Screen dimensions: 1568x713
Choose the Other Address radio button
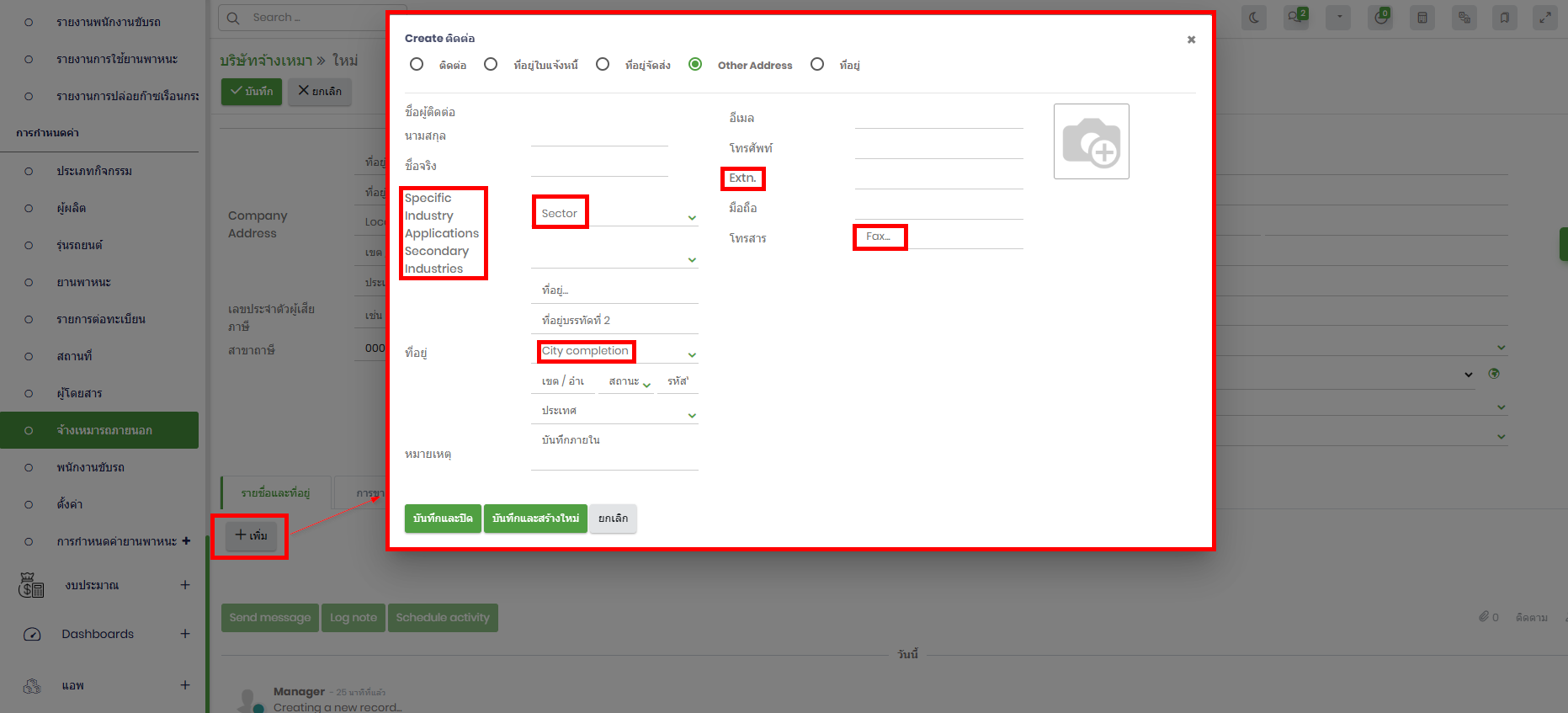[x=695, y=65]
